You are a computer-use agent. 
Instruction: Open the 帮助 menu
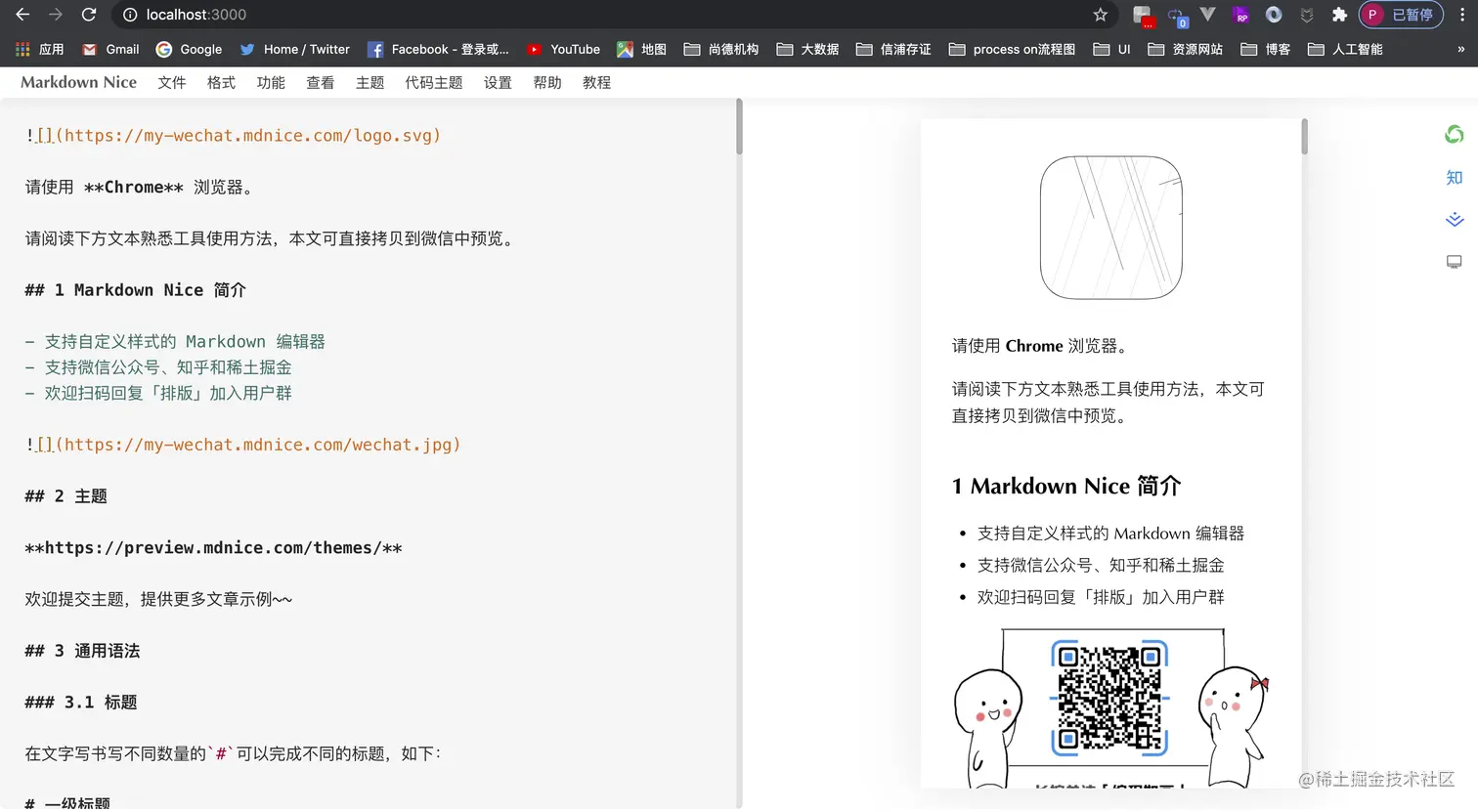pyautogui.click(x=547, y=83)
